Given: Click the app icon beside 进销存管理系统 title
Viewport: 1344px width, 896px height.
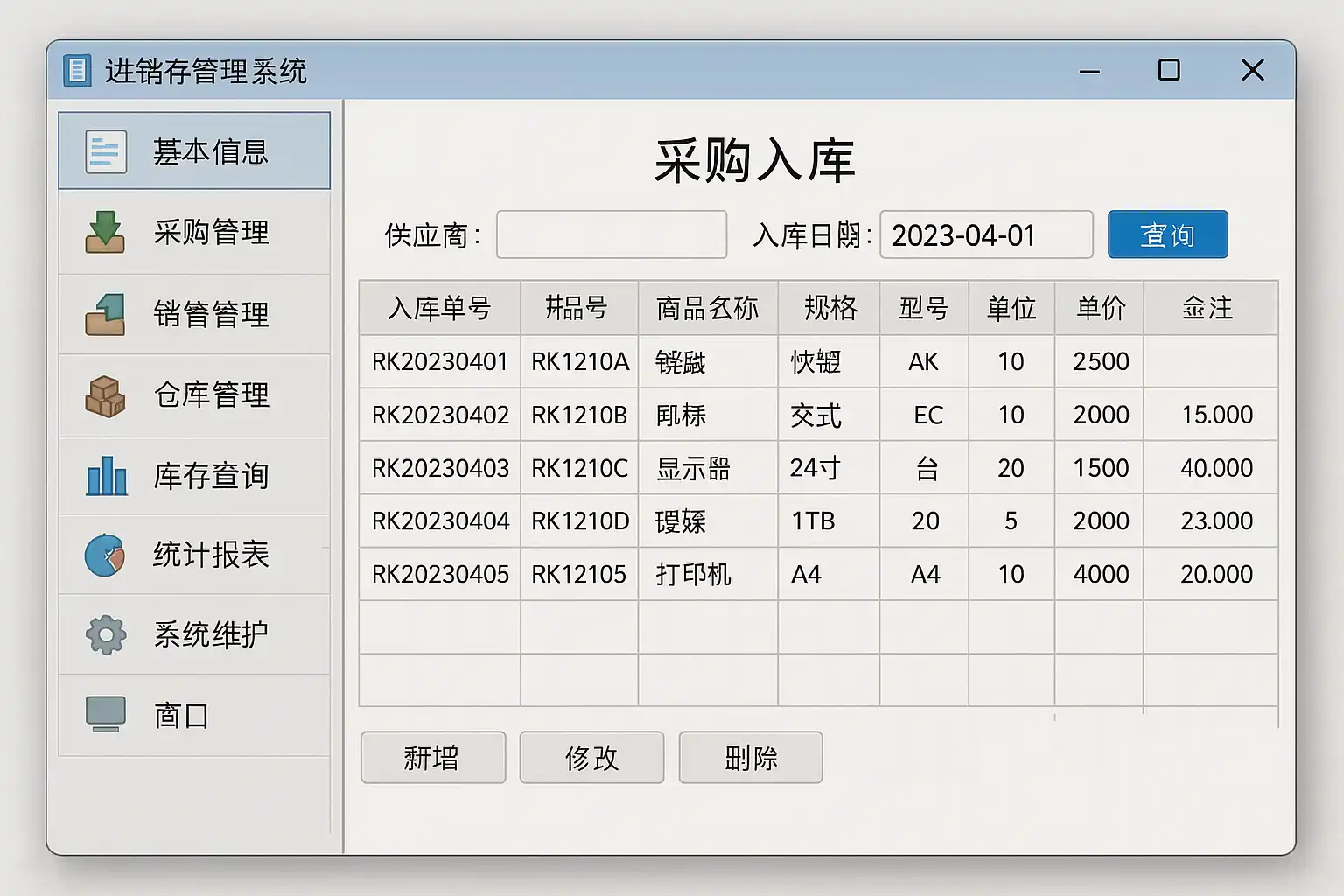Looking at the screenshot, I should point(77,70).
